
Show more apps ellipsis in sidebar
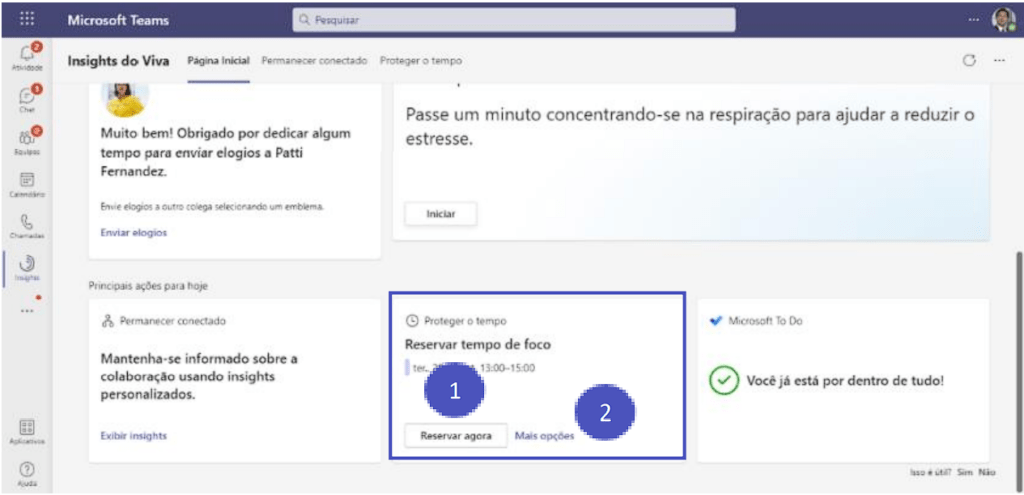(x=27, y=311)
